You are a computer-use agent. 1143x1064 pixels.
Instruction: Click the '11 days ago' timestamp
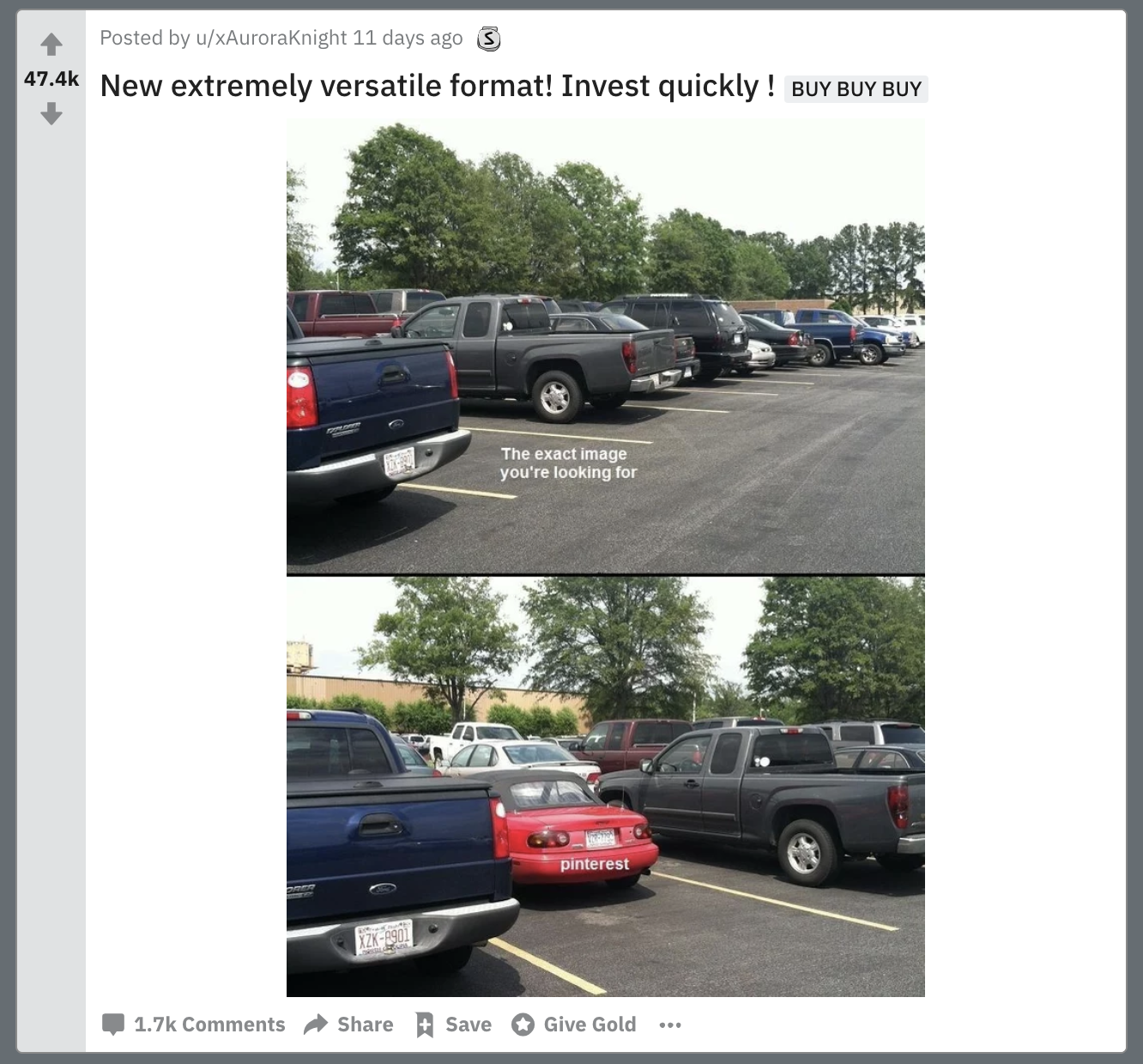[x=408, y=38]
